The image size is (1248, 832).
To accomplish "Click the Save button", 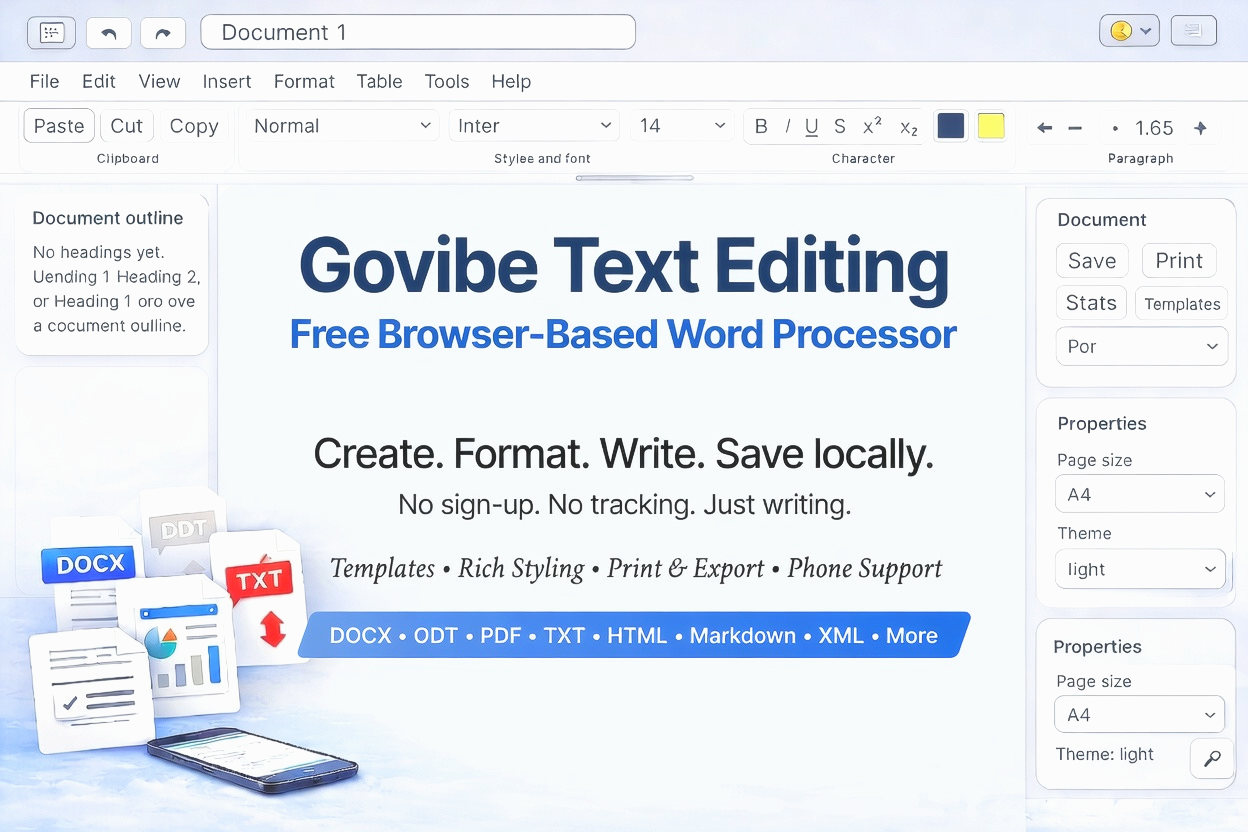I will click(x=1092, y=261).
